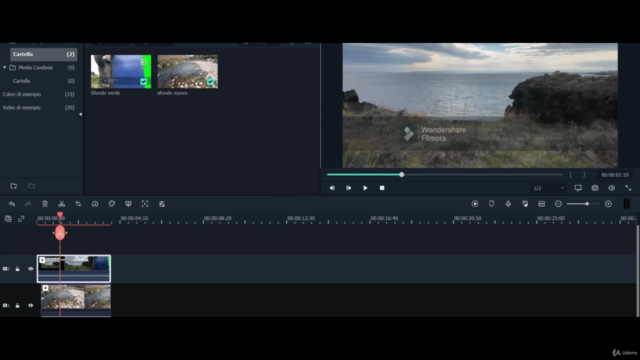Click the preview progress scrubber handle

402,175
